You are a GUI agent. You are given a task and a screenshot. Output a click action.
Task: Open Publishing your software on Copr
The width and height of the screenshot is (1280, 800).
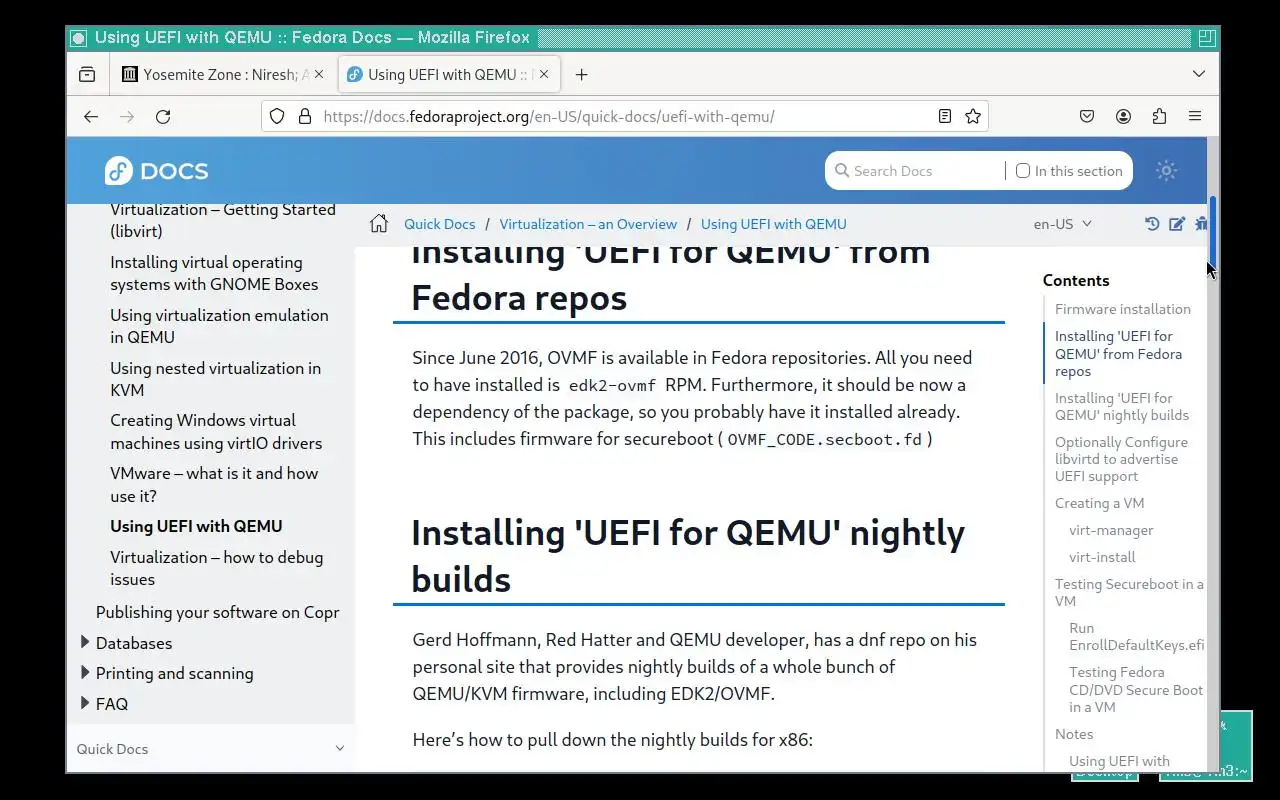[x=217, y=612]
